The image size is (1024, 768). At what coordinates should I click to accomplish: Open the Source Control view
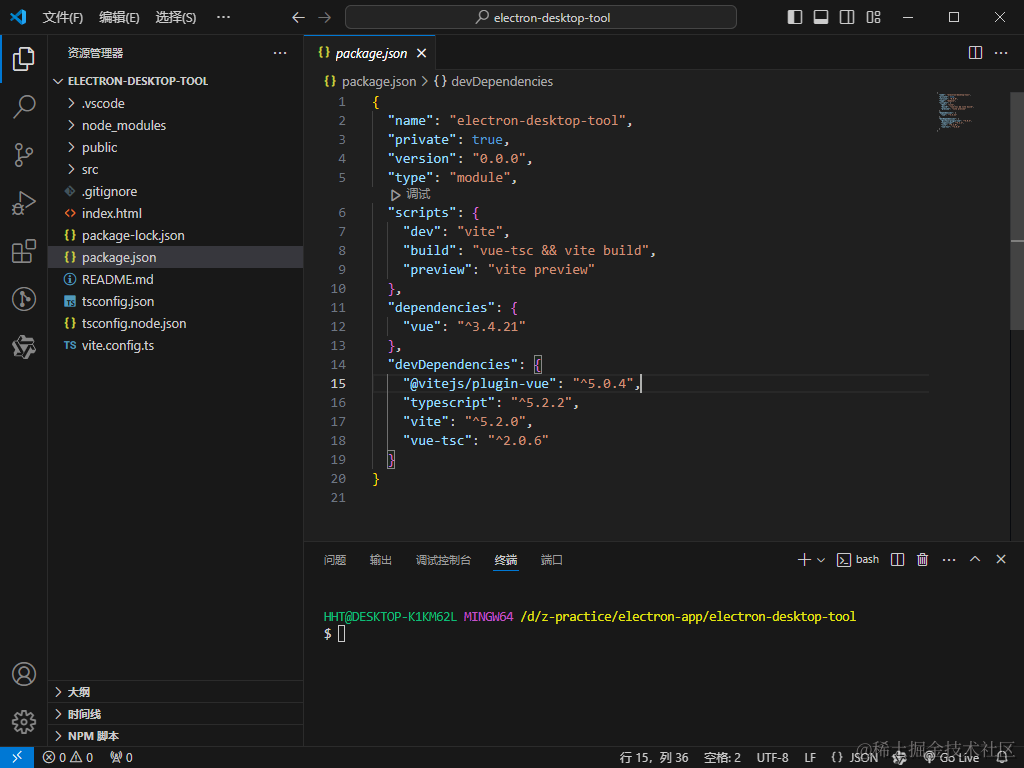(24, 155)
